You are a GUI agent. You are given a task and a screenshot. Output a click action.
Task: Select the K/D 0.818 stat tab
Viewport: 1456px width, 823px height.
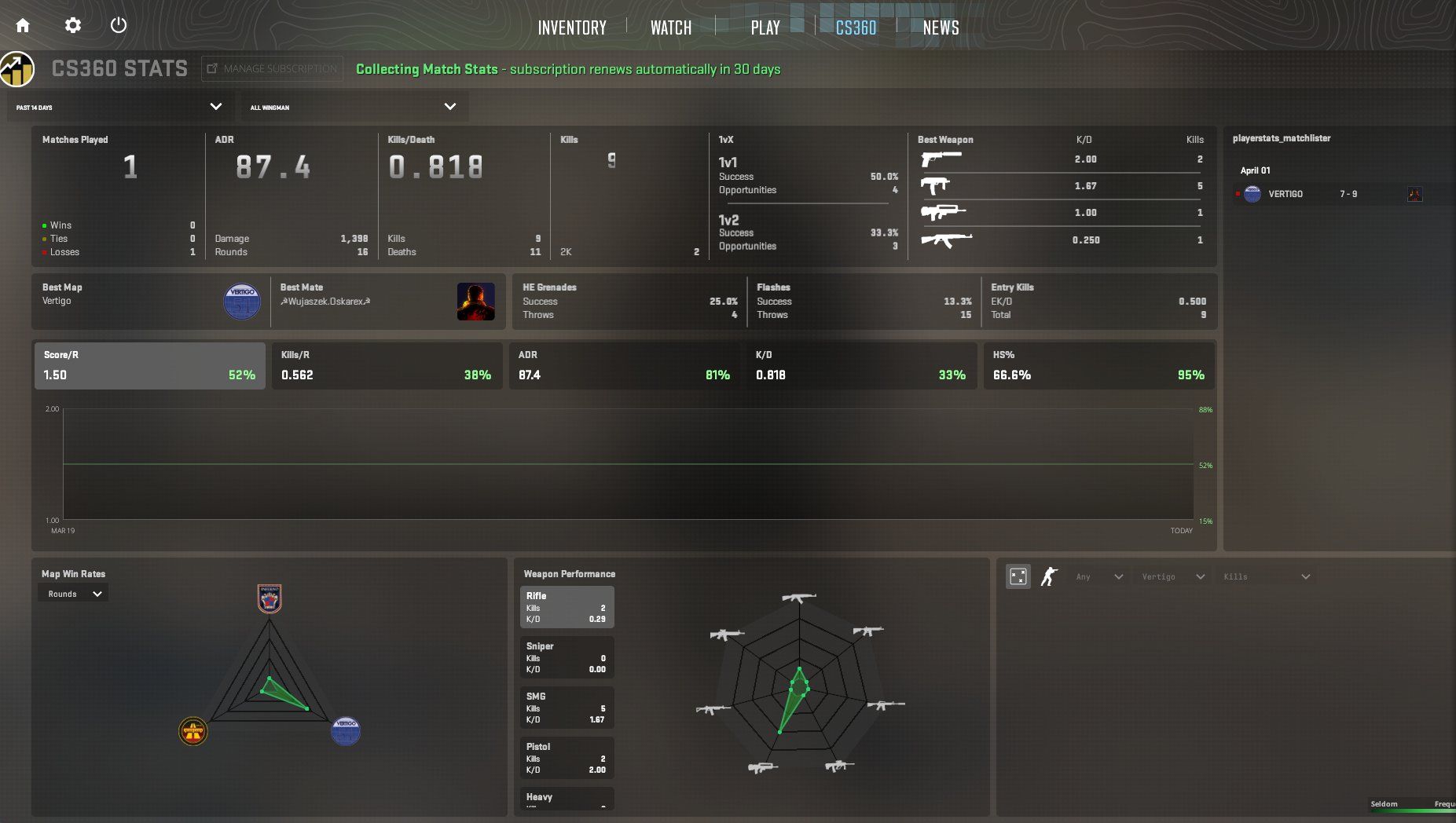[x=861, y=366]
